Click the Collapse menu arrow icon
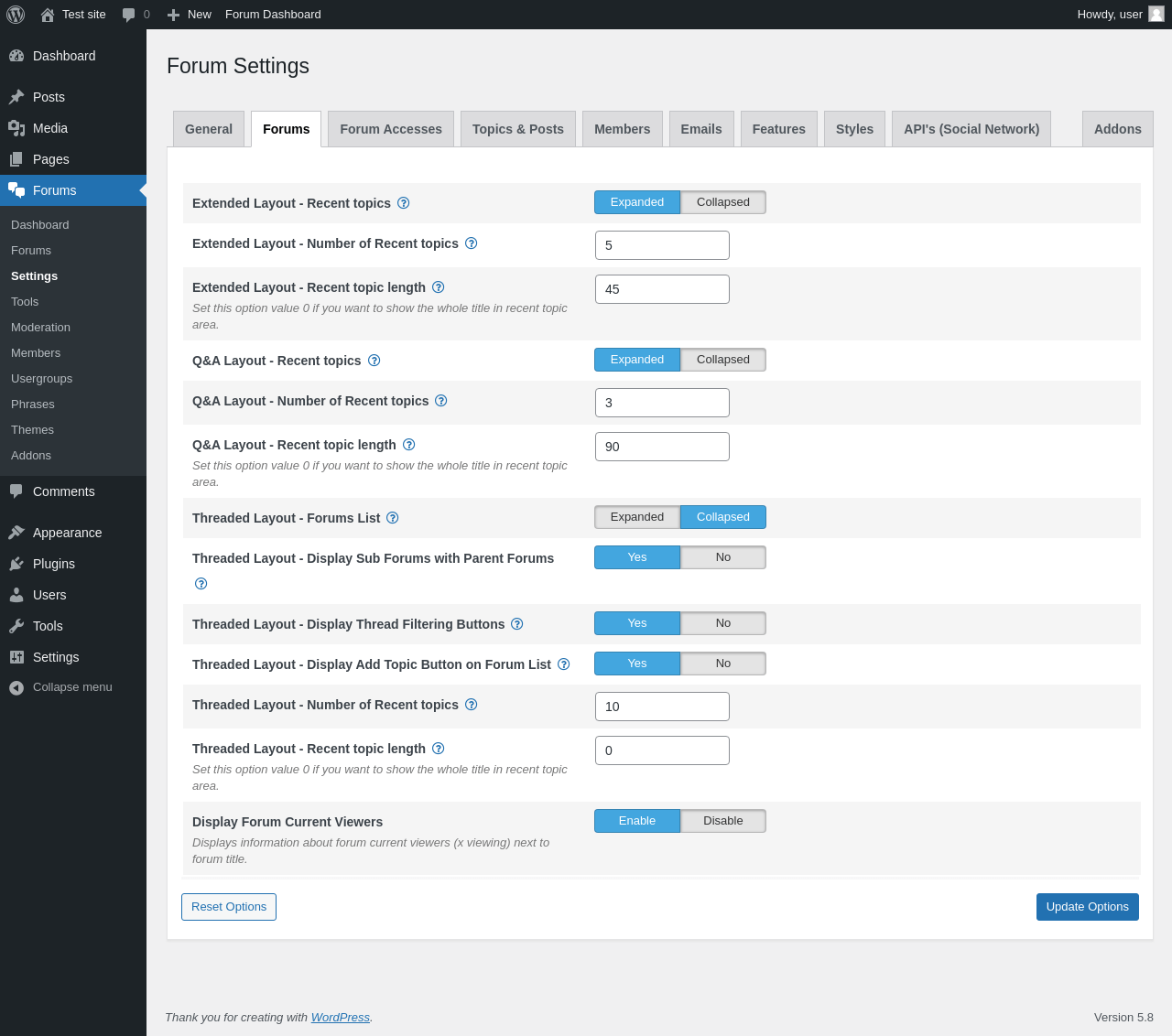 pos(16,687)
